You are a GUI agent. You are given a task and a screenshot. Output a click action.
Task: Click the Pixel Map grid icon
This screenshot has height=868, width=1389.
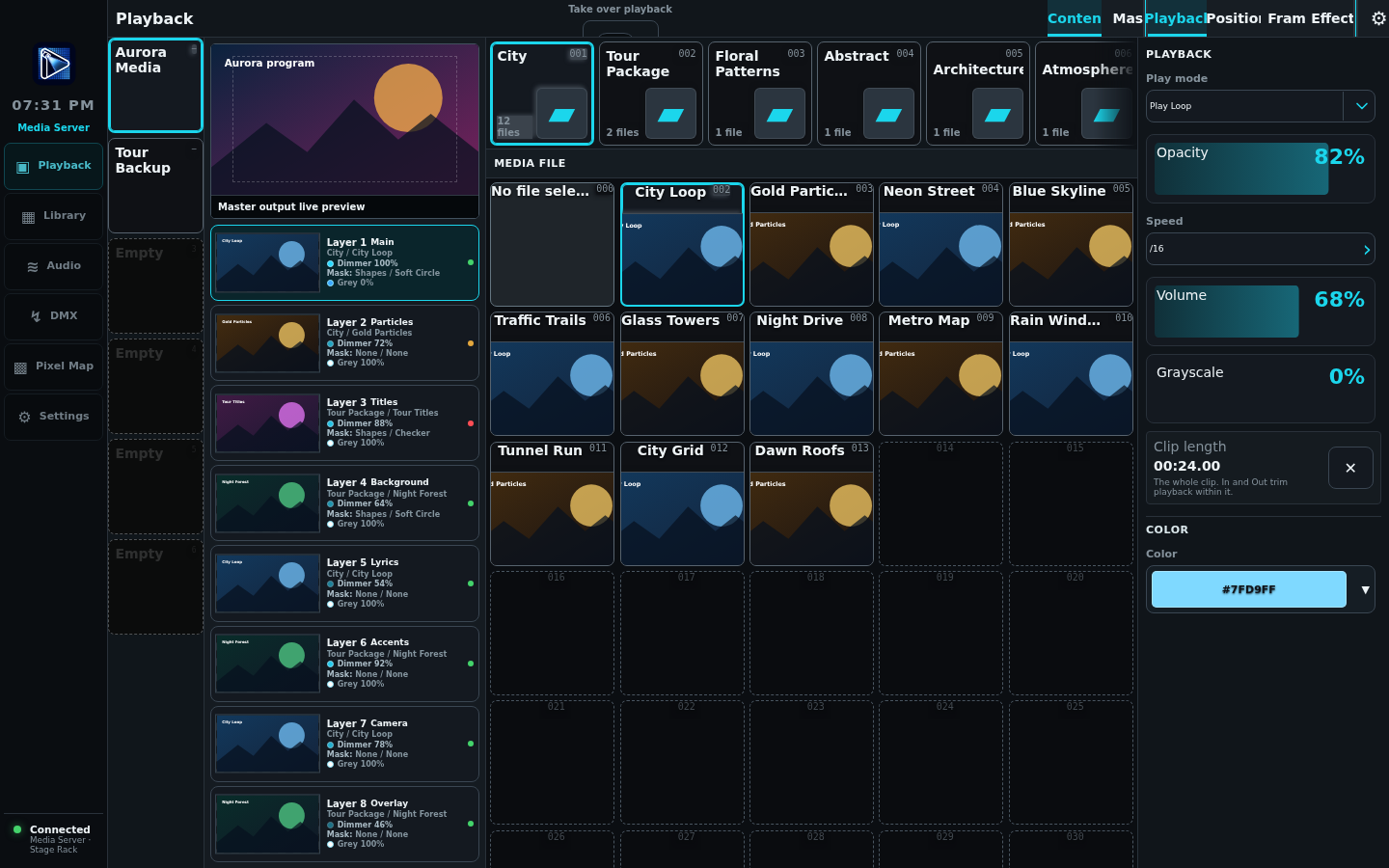point(20,367)
